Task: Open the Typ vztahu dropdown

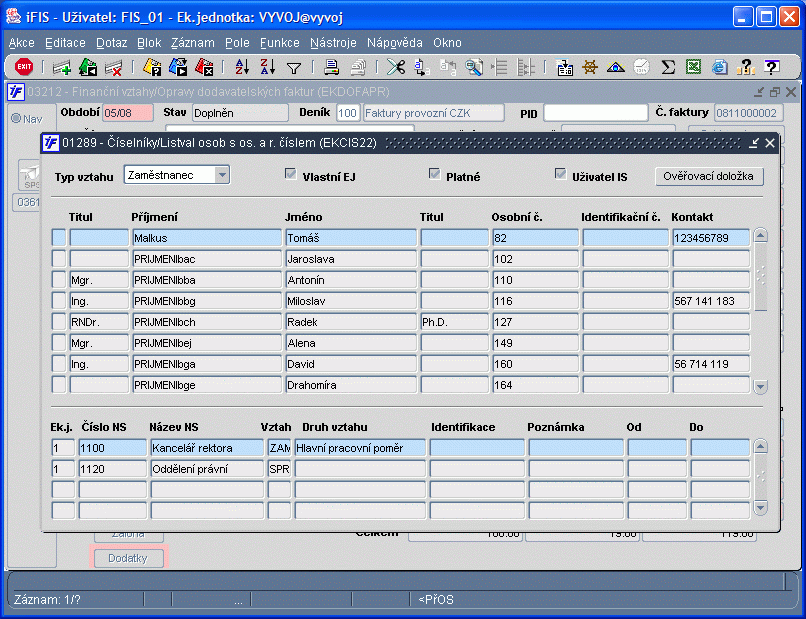Action: 222,175
